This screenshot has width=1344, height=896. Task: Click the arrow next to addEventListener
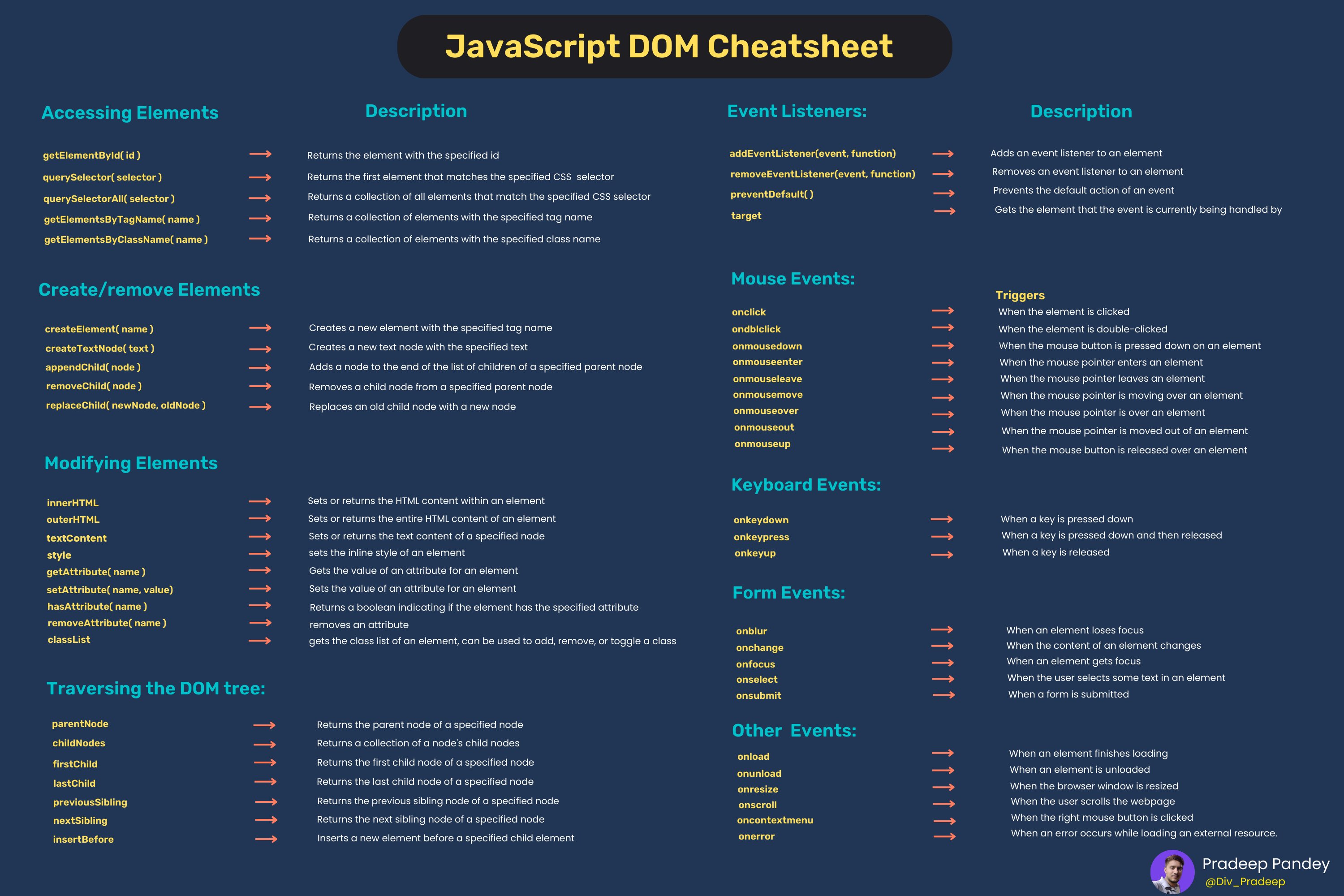click(x=943, y=154)
